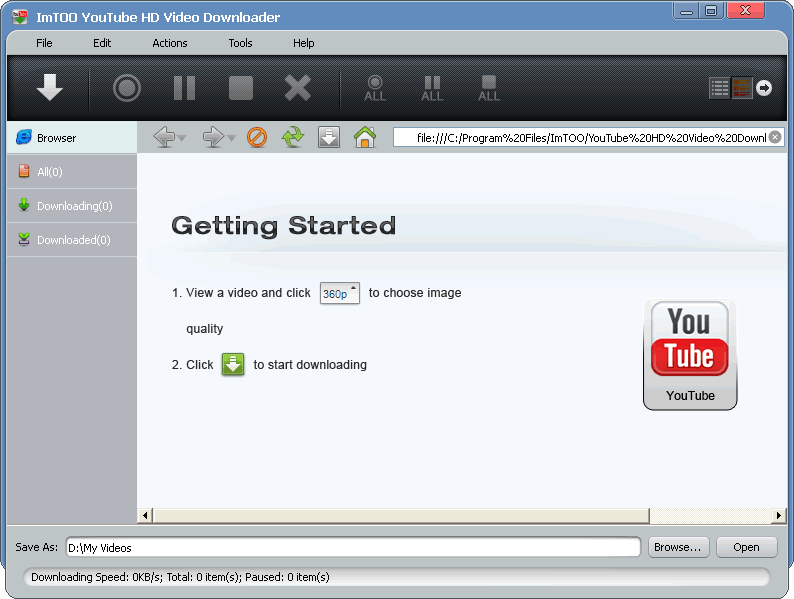Screen dimensions: 794x599
Task: Click the horizontal scrollbar left arrow
Action: [145, 515]
